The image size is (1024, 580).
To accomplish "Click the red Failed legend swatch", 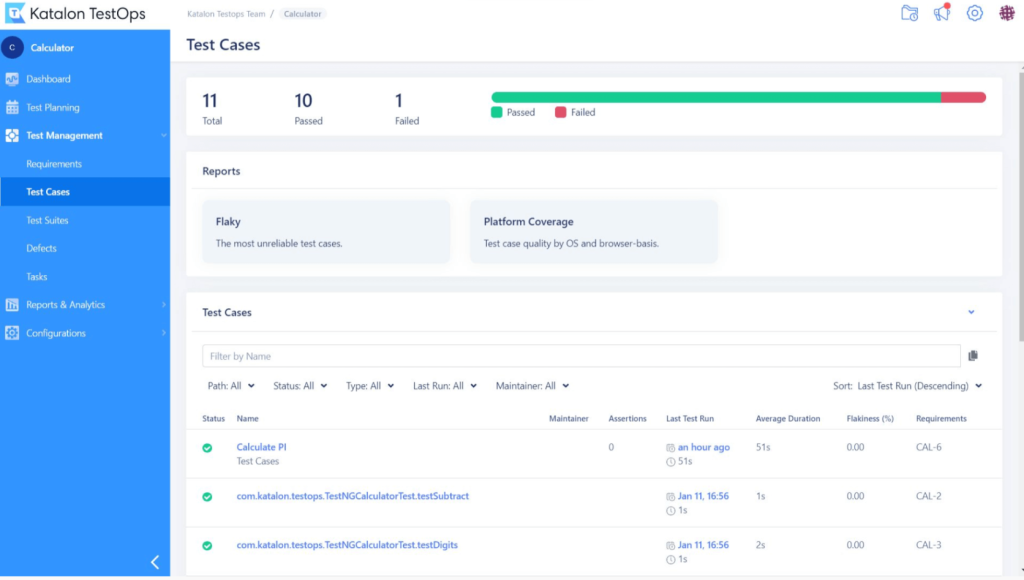I will pyautogui.click(x=560, y=112).
